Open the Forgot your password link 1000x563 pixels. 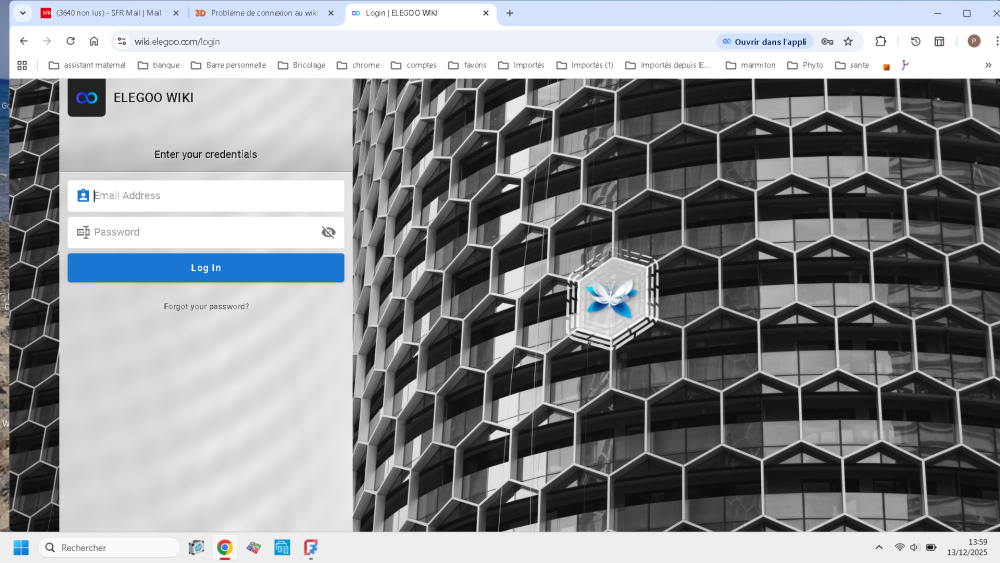click(206, 307)
